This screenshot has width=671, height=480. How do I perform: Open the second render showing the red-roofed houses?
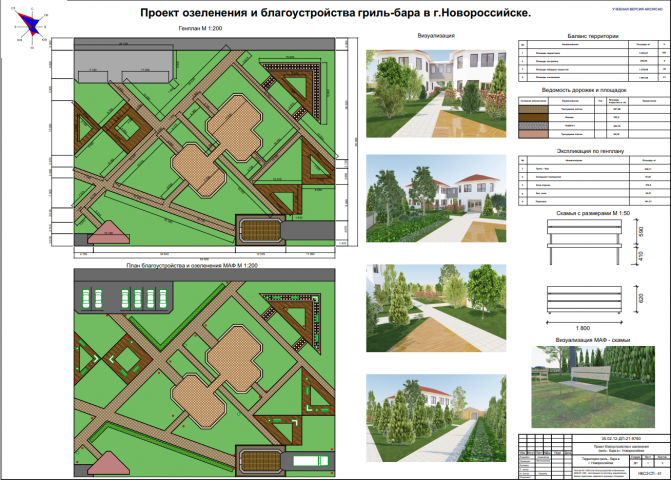pyautogui.click(x=436, y=199)
